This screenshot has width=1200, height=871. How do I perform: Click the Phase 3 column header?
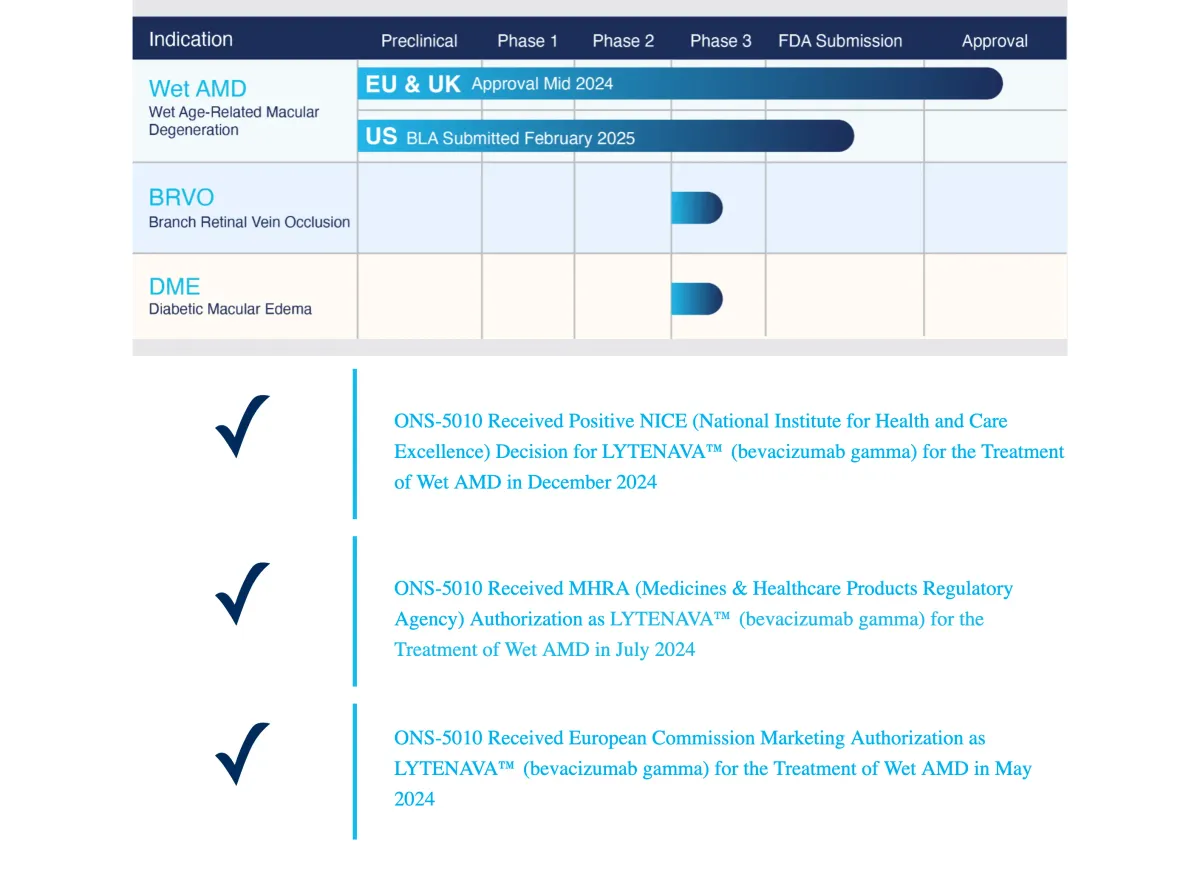click(x=720, y=41)
